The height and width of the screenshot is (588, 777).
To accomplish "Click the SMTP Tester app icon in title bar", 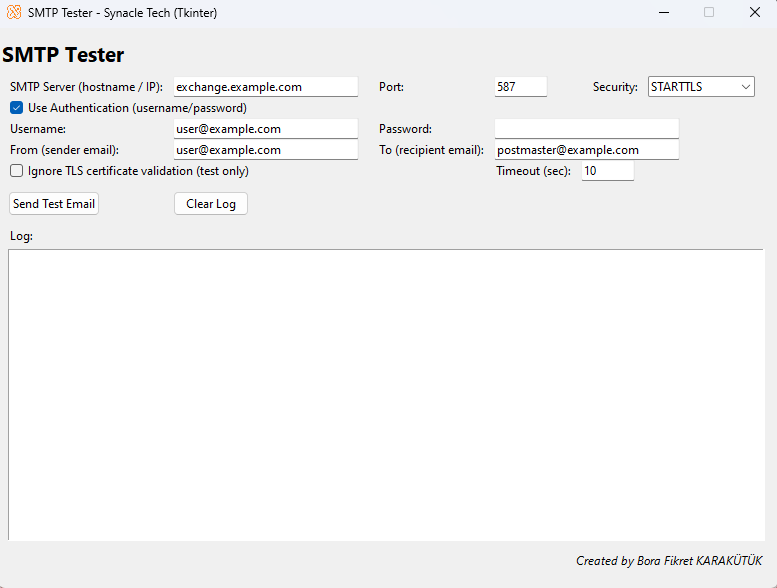I will click(14, 13).
